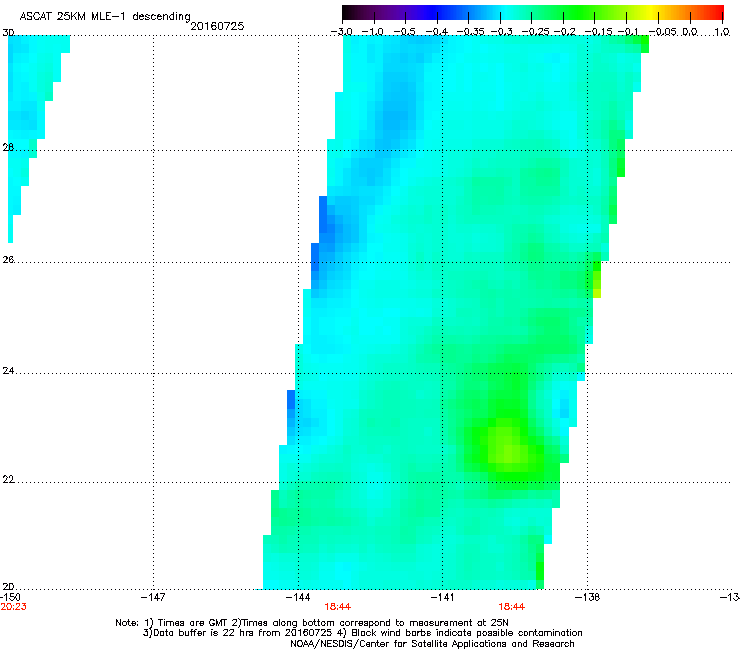740x650 pixels.
Task: Click the latitude label 24
Action: [x=8, y=371]
